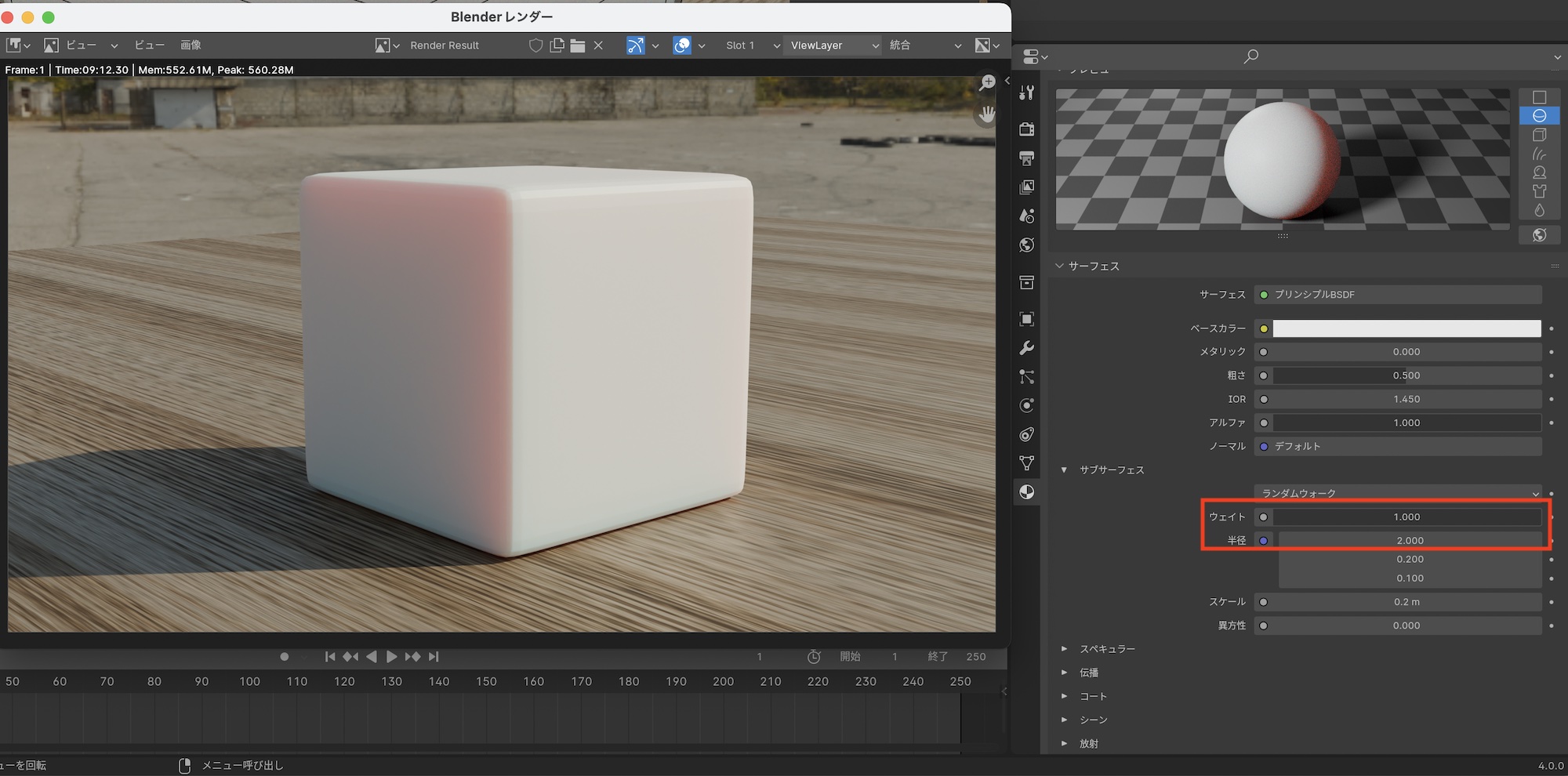Viewport: 1568px width, 776px height.
Task: Open the Render properties tab
Action: coord(1026,129)
